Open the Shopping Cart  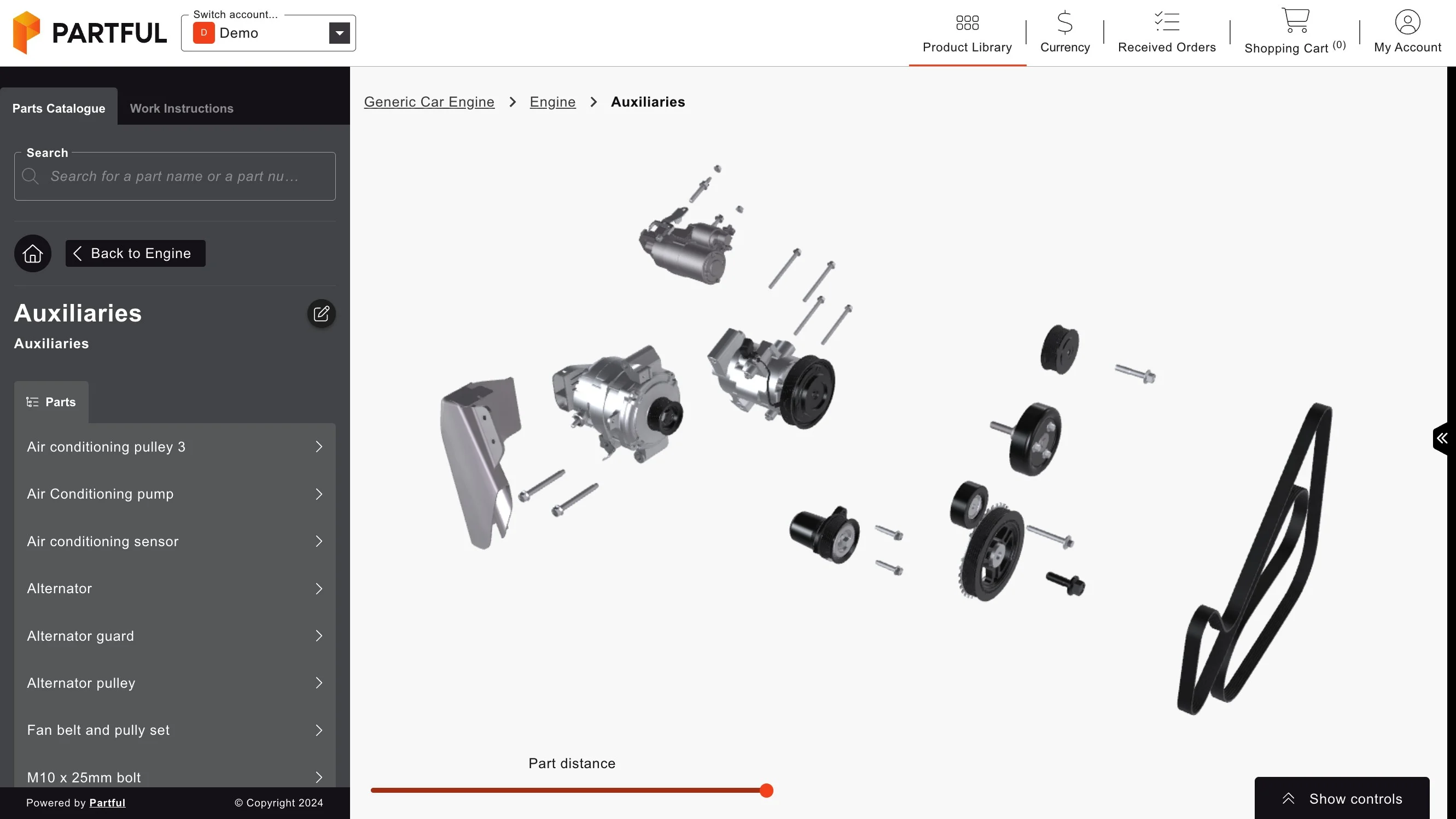click(1295, 33)
